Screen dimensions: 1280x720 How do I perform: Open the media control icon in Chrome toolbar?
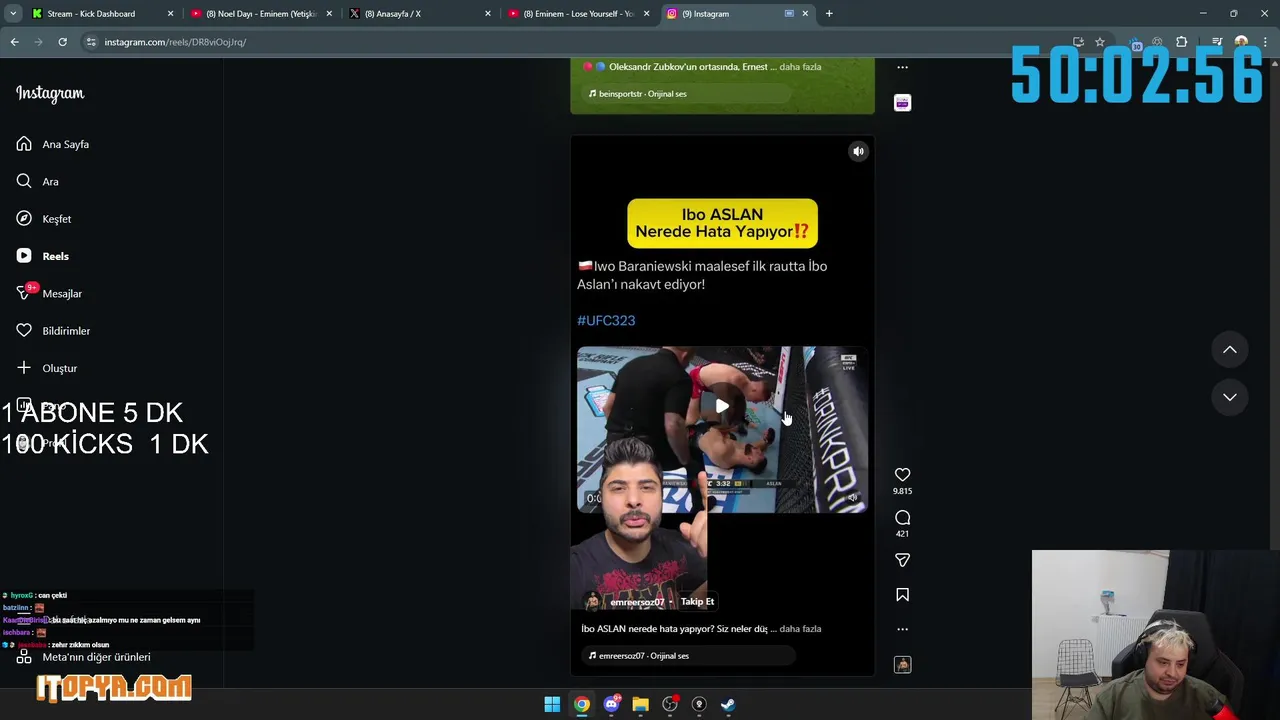pyautogui.click(x=1217, y=42)
